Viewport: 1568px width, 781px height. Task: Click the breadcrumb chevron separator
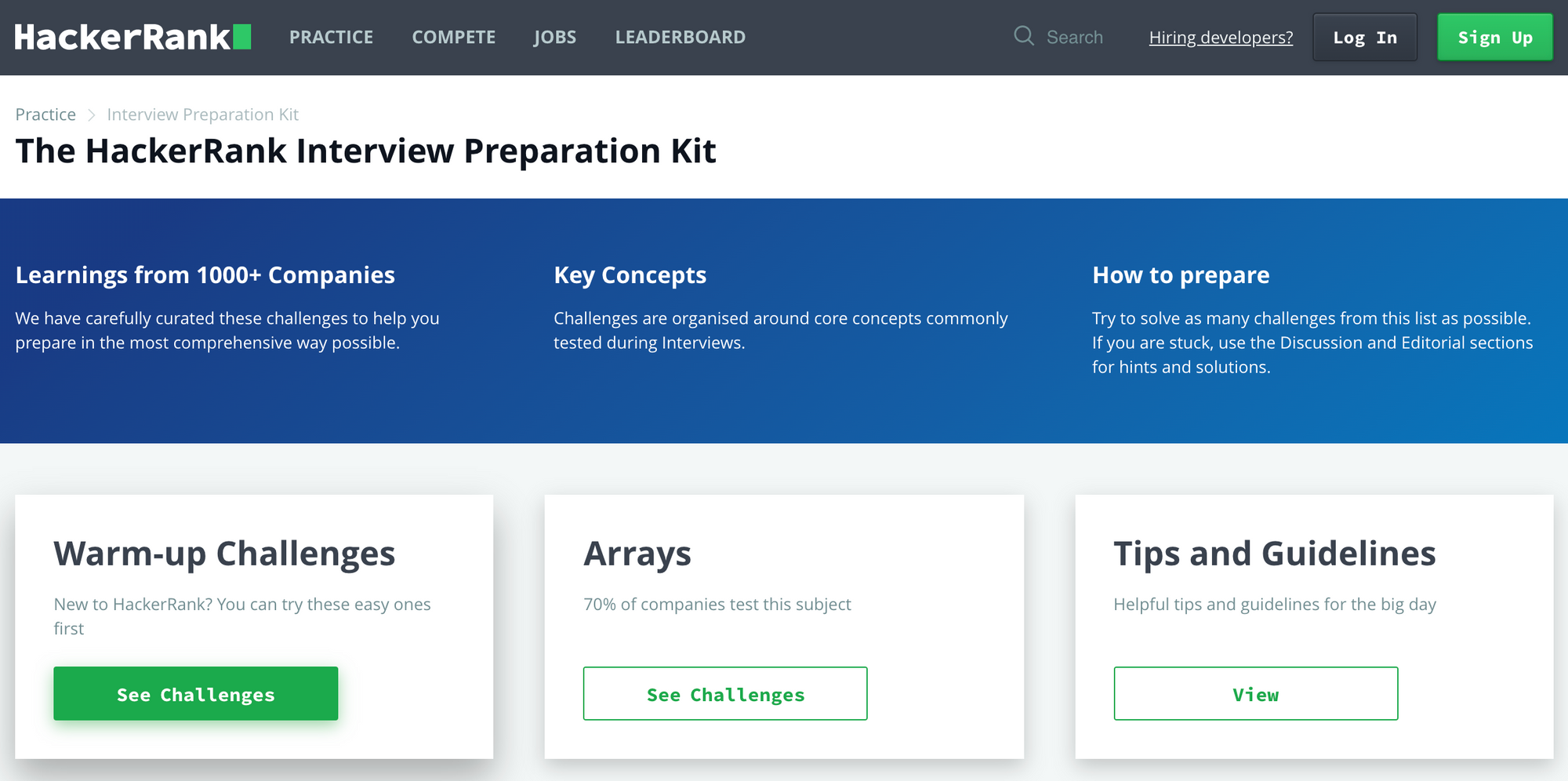pos(91,115)
